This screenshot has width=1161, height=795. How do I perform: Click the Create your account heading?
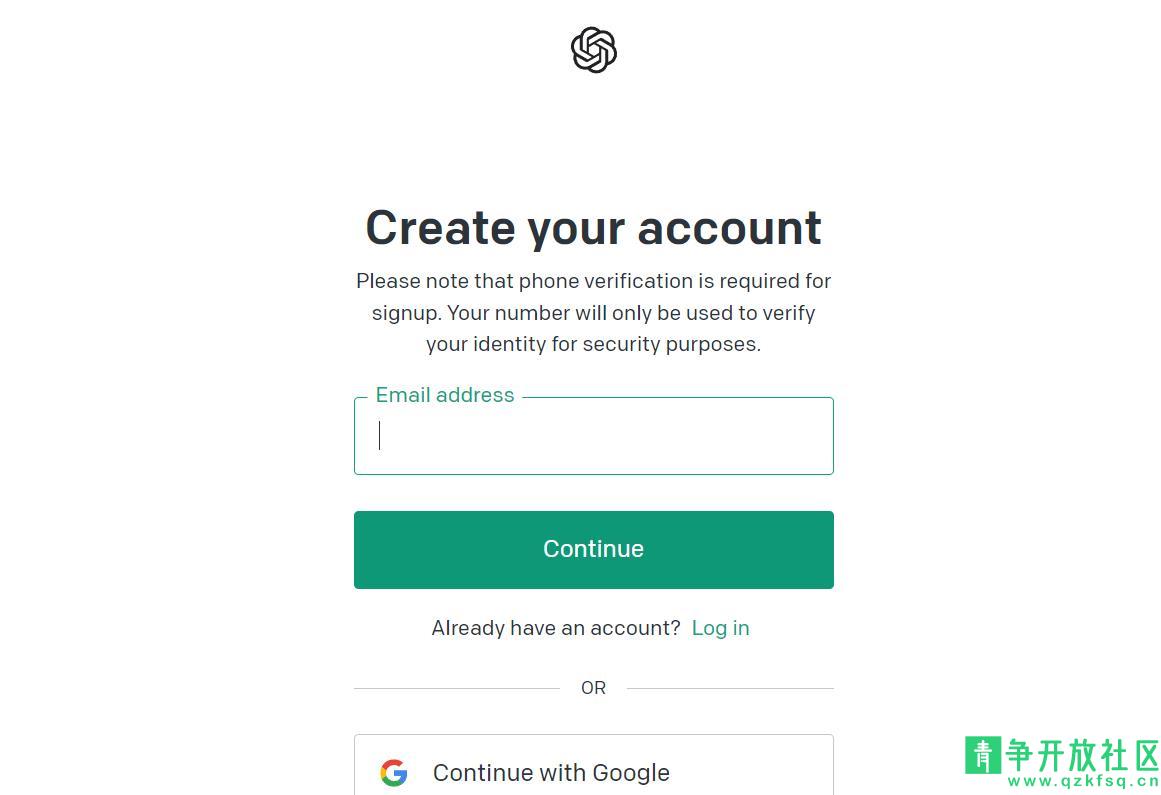click(594, 228)
